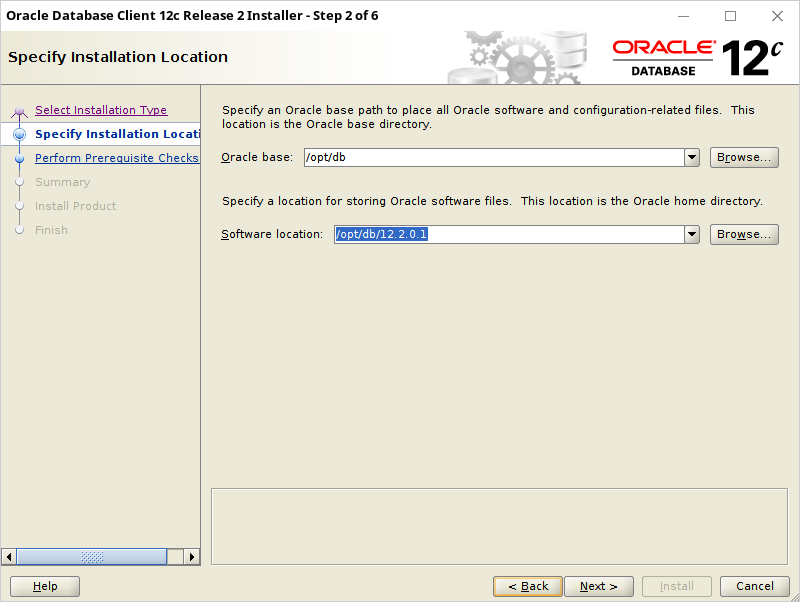Click the "Software location:" label

272,235
